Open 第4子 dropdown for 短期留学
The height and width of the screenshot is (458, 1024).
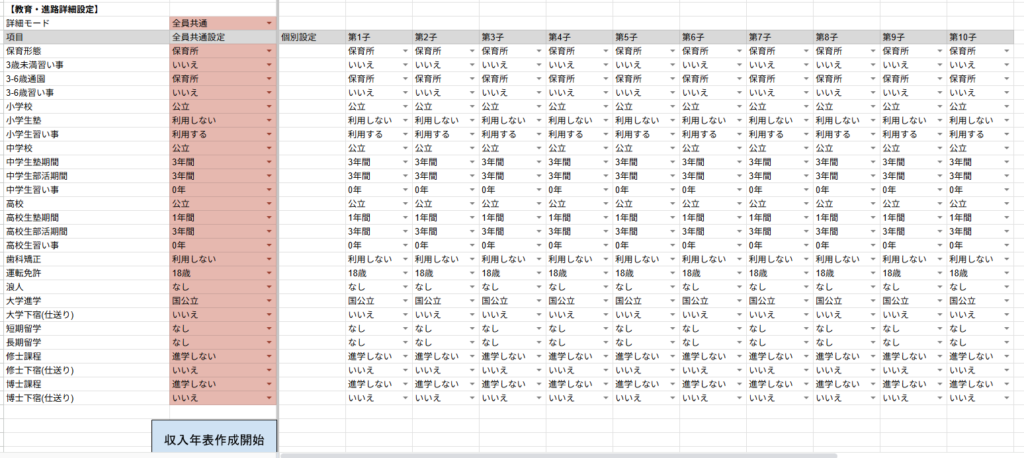[605, 328]
